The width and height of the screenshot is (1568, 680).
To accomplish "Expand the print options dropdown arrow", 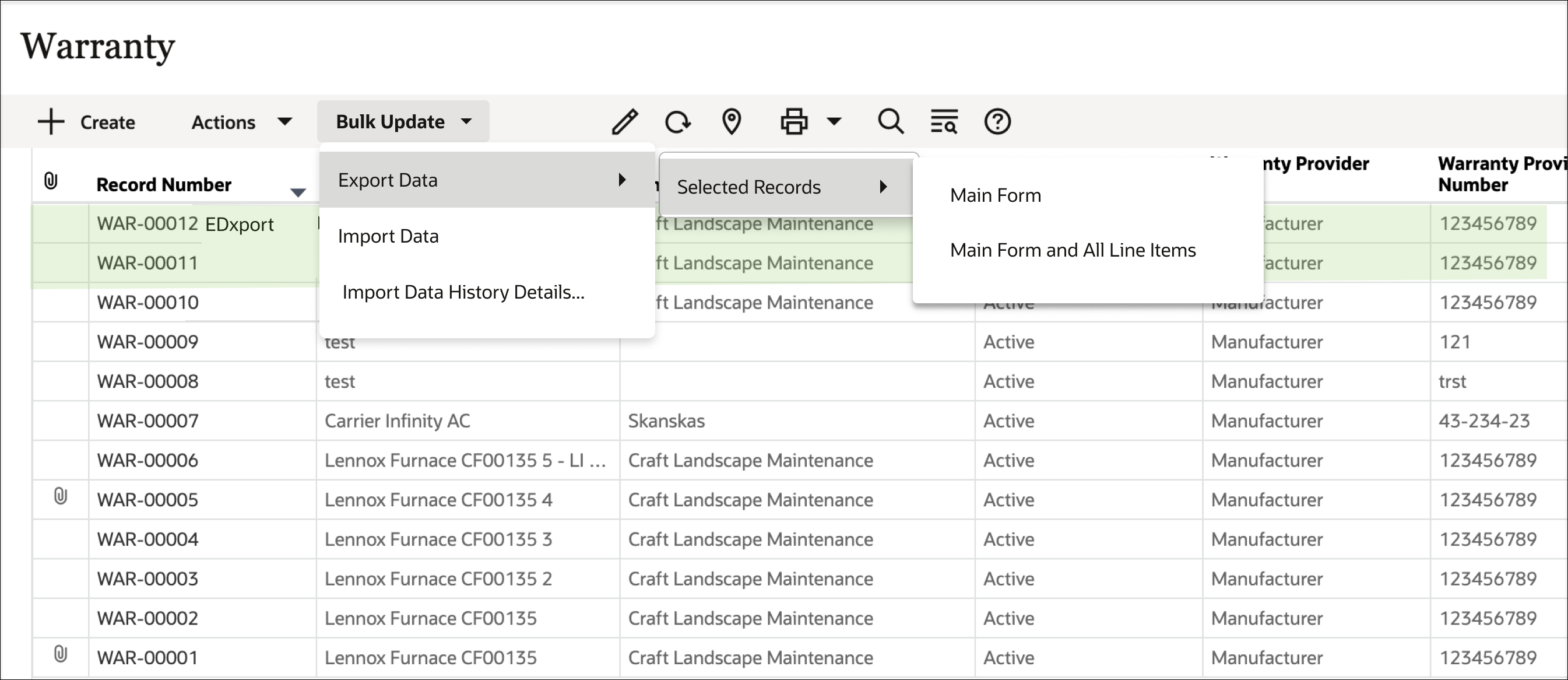I will click(x=834, y=121).
